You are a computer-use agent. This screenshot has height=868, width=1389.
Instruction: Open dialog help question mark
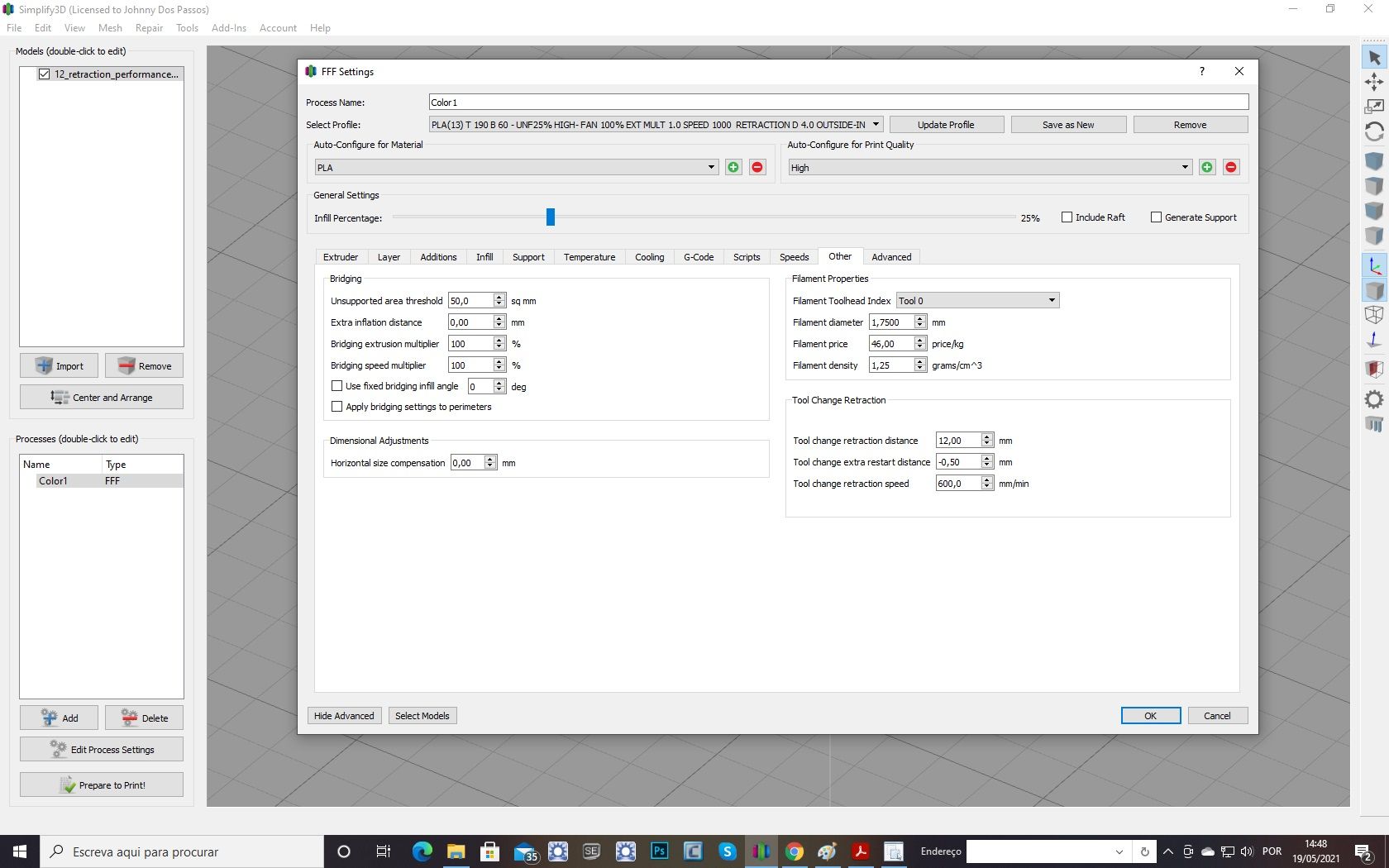[1202, 71]
